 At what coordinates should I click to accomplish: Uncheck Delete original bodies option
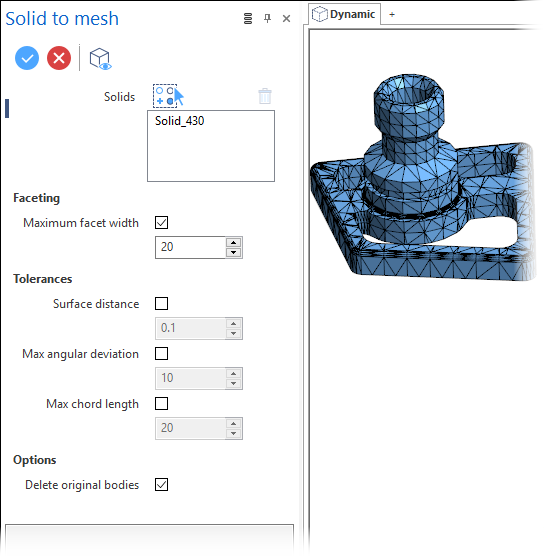162,485
